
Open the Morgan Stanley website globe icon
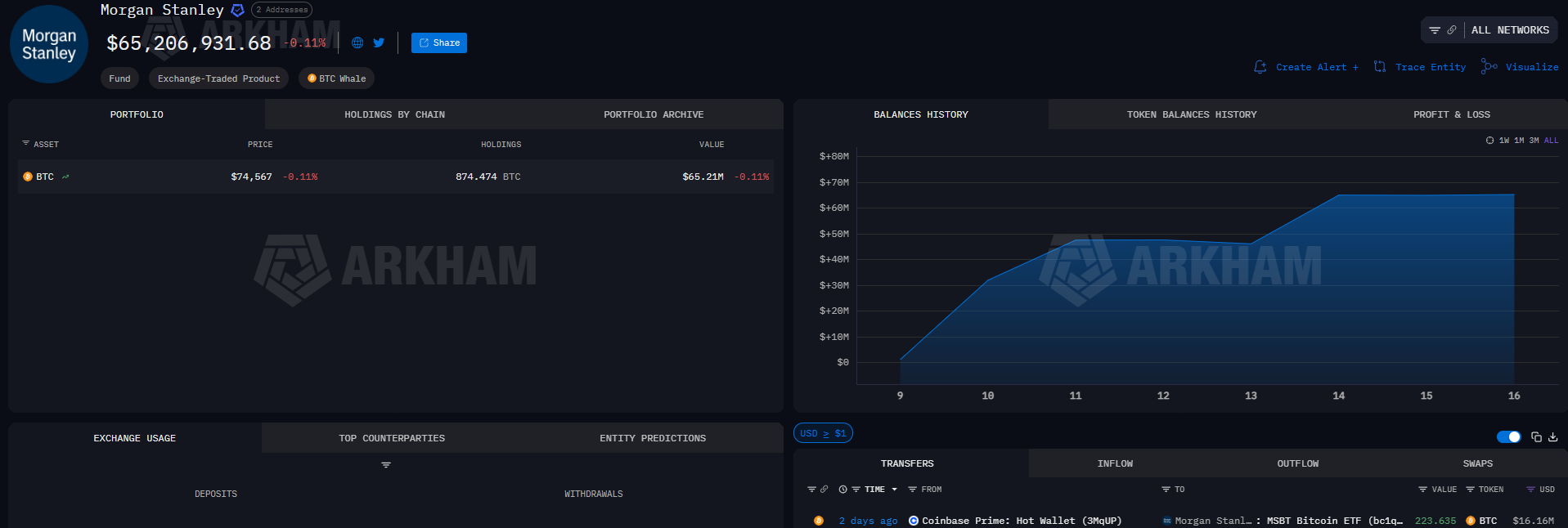(x=357, y=43)
